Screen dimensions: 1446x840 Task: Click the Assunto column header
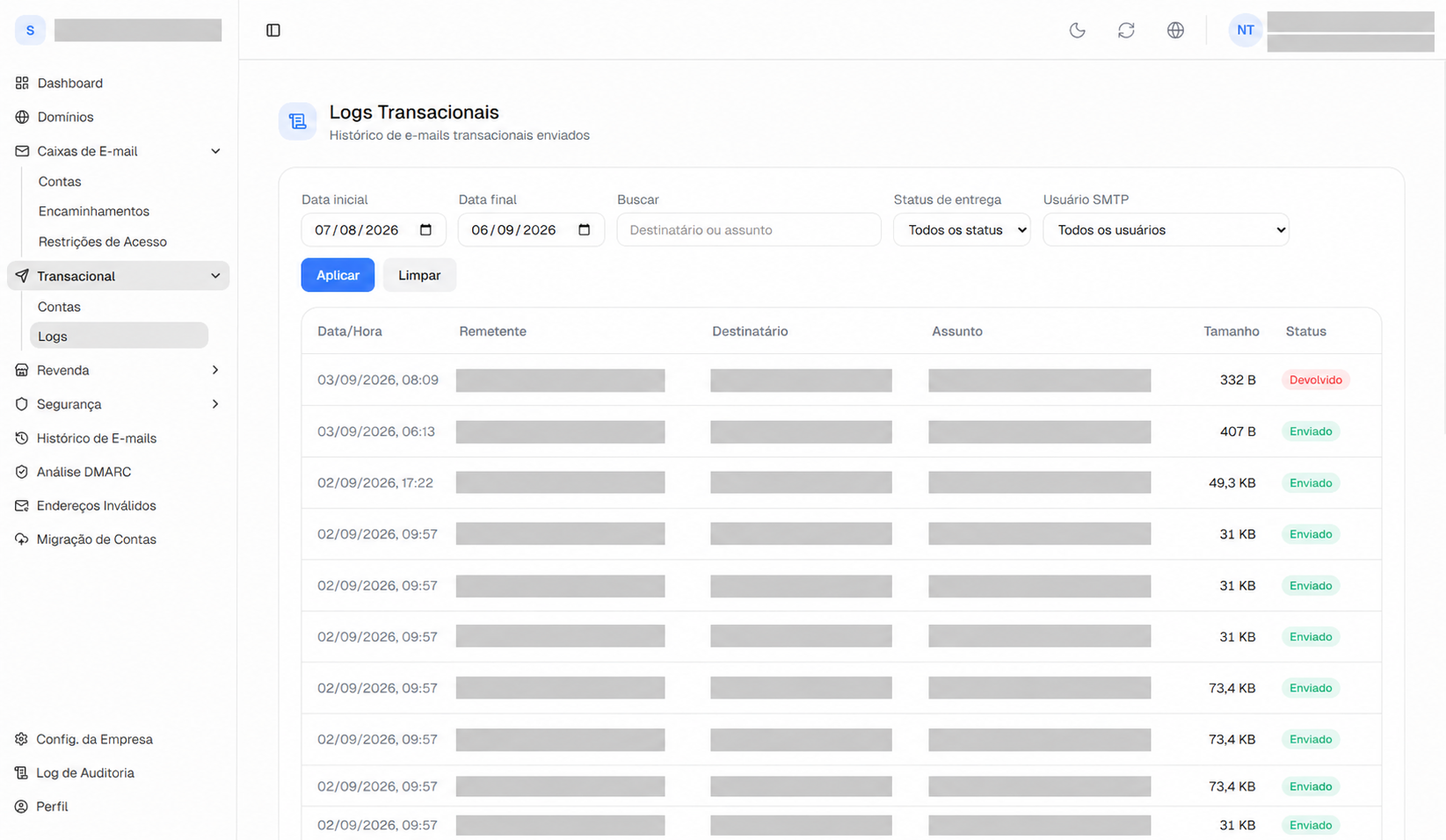tap(957, 331)
